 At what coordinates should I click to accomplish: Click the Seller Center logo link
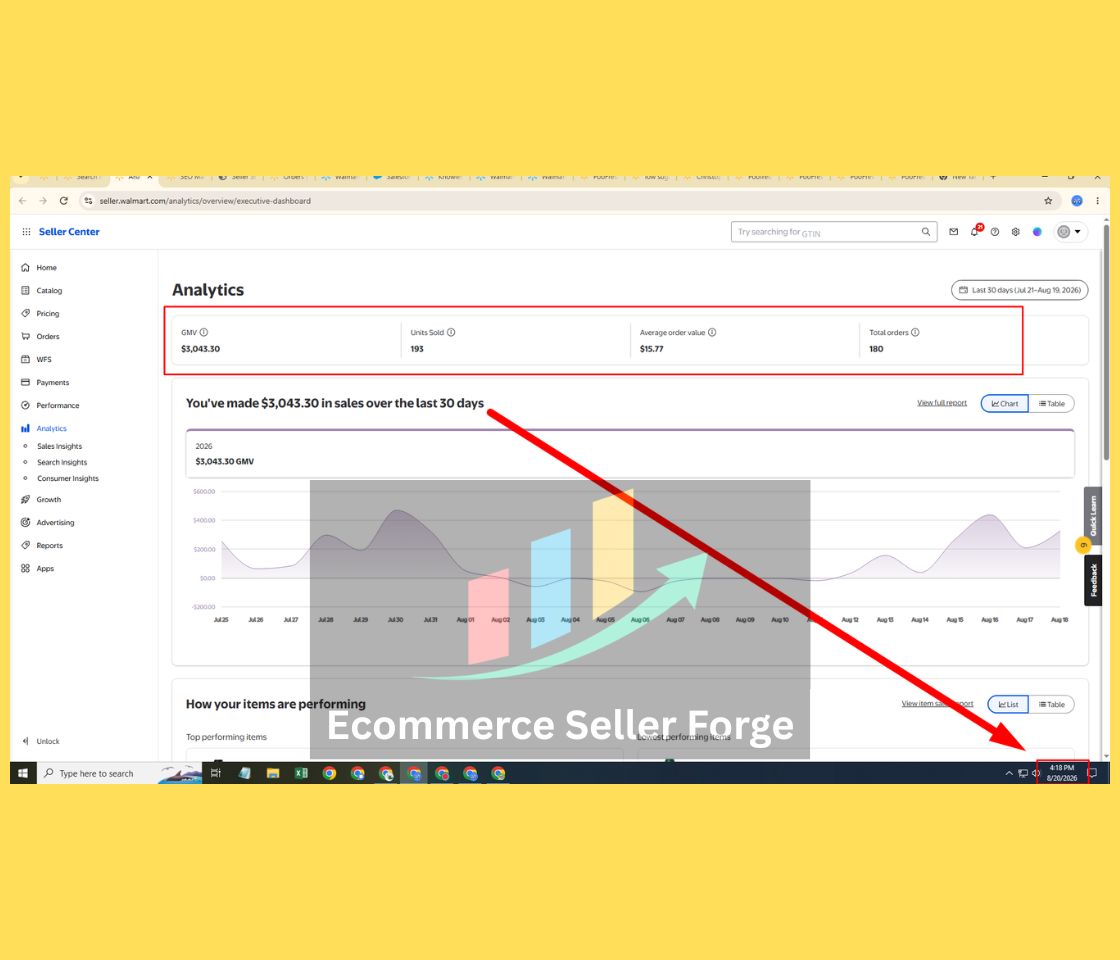pos(69,232)
